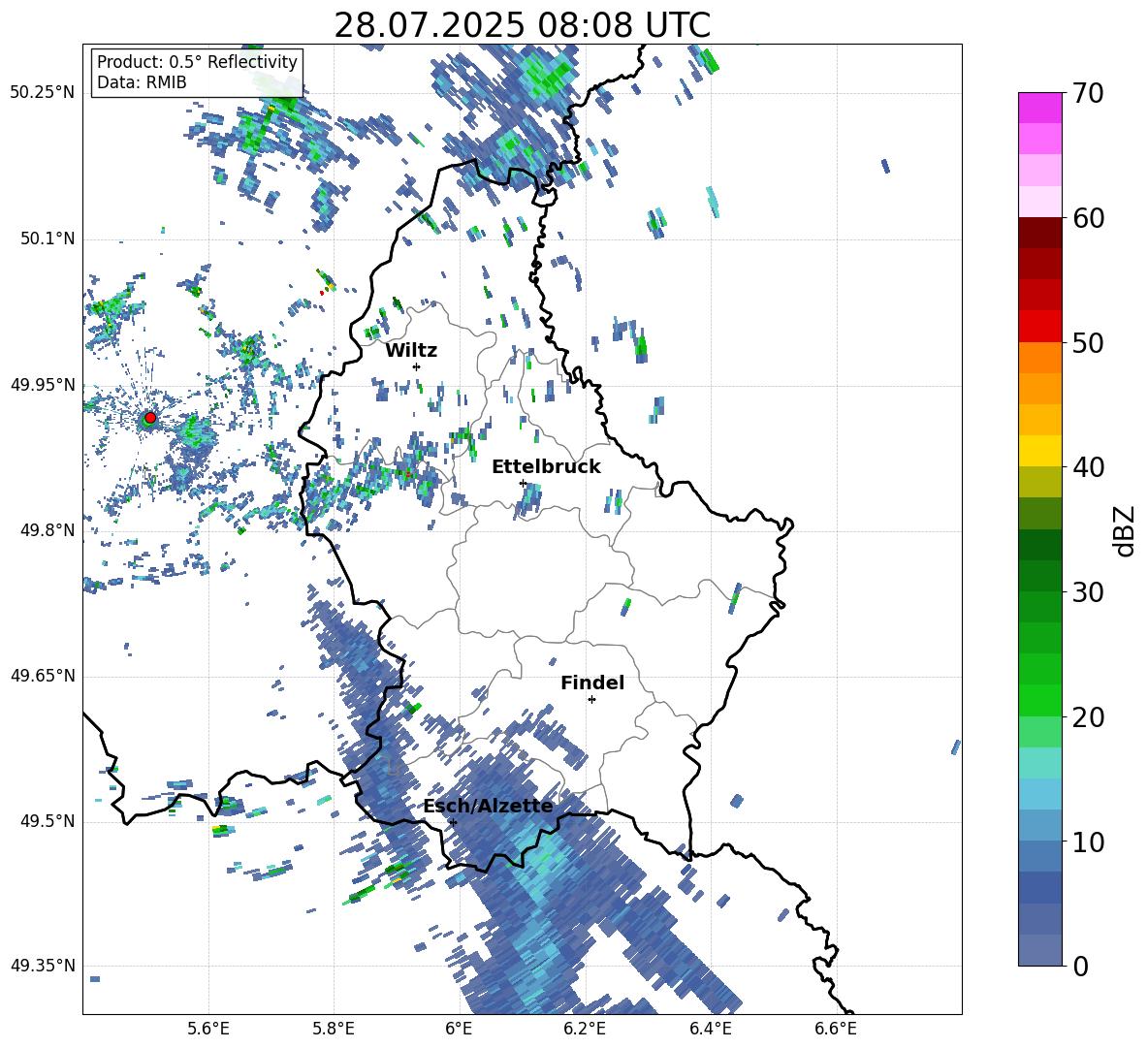Screen dimensions: 1148x1048
Task: Click the colorbar tick label 50
Action: 1088,342
